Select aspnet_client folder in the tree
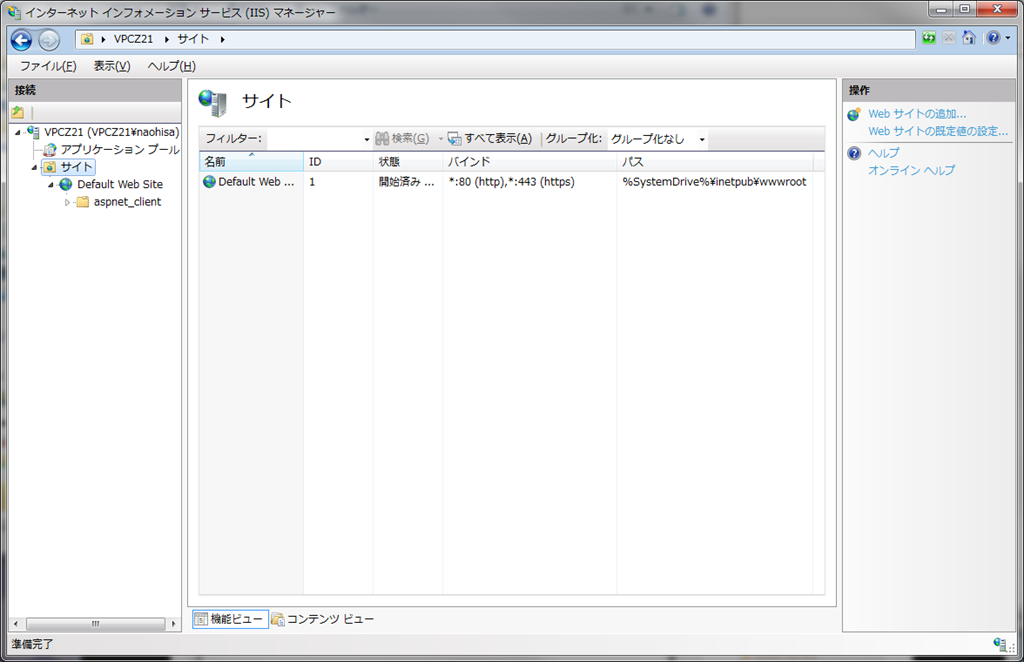Viewport: 1024px width, 662px height. pyautogui.click(x=127, y=202)
